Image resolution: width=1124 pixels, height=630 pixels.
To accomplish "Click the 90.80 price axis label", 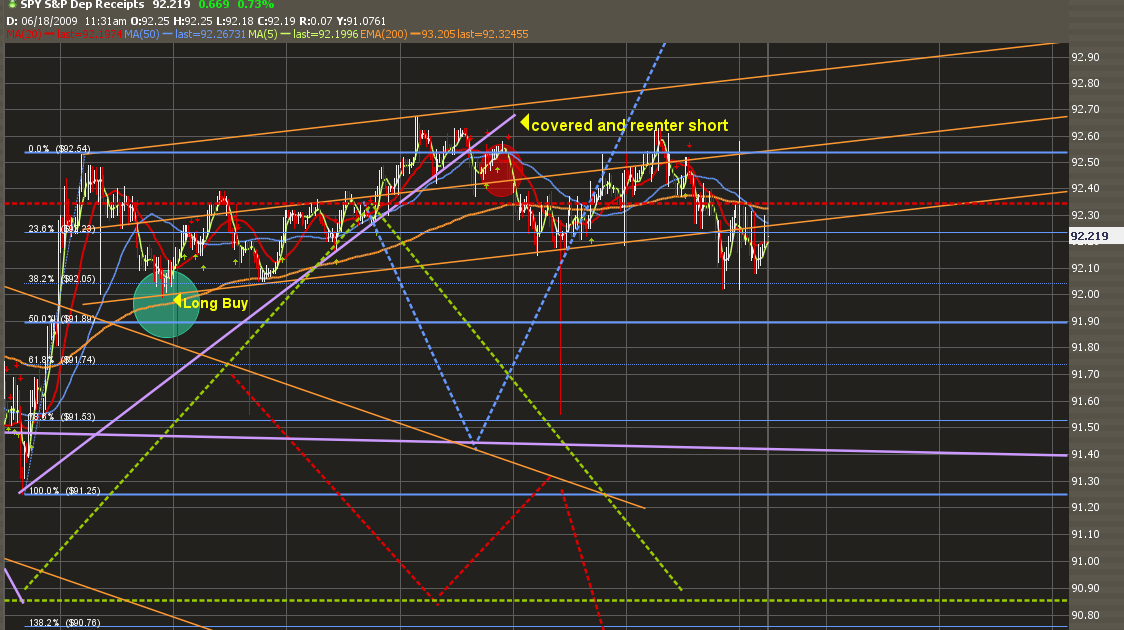I will [1085, 615].
